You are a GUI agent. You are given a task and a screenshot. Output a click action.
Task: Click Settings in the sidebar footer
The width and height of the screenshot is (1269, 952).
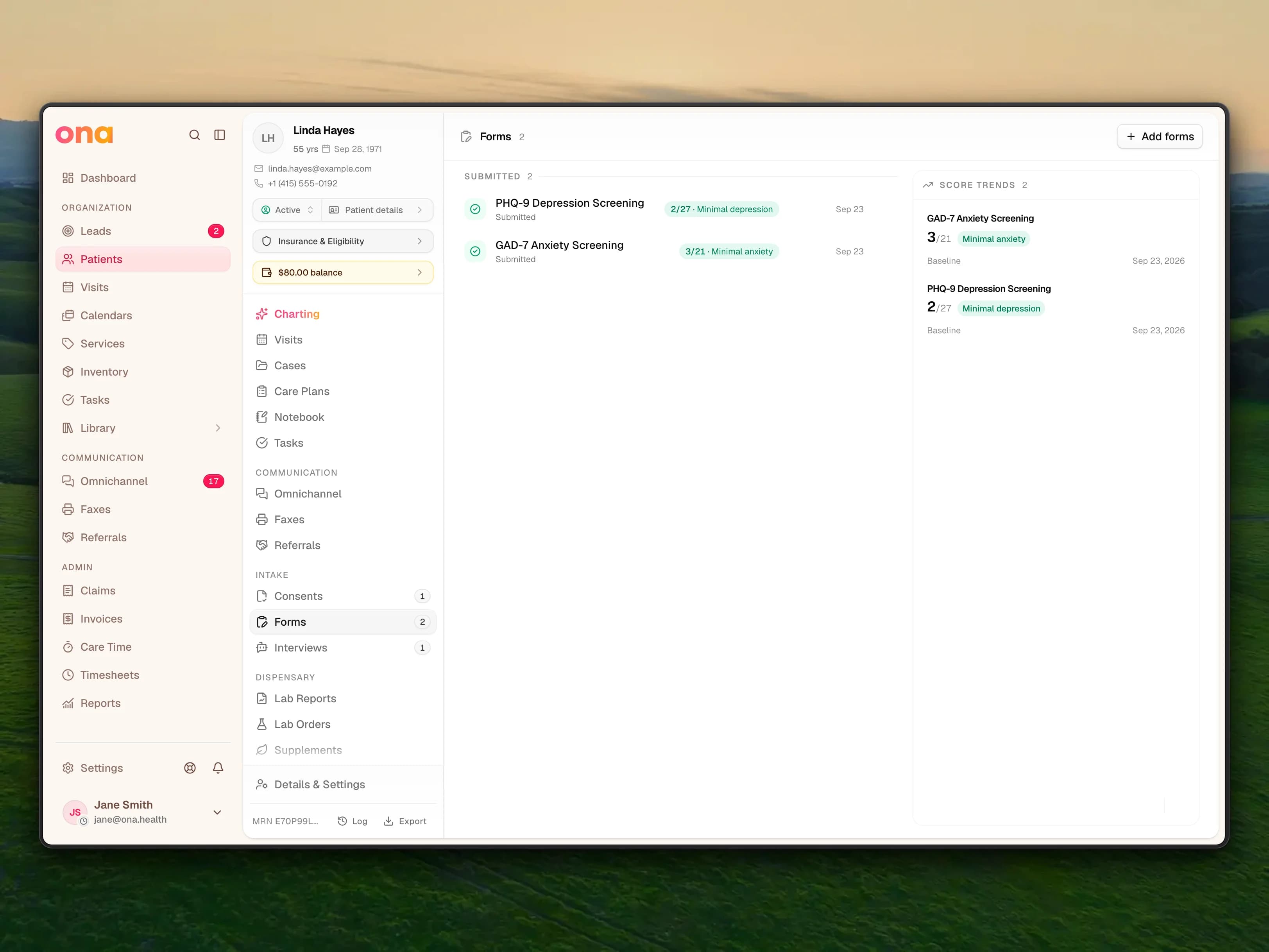pyautogui.click(x=102, y=768)
